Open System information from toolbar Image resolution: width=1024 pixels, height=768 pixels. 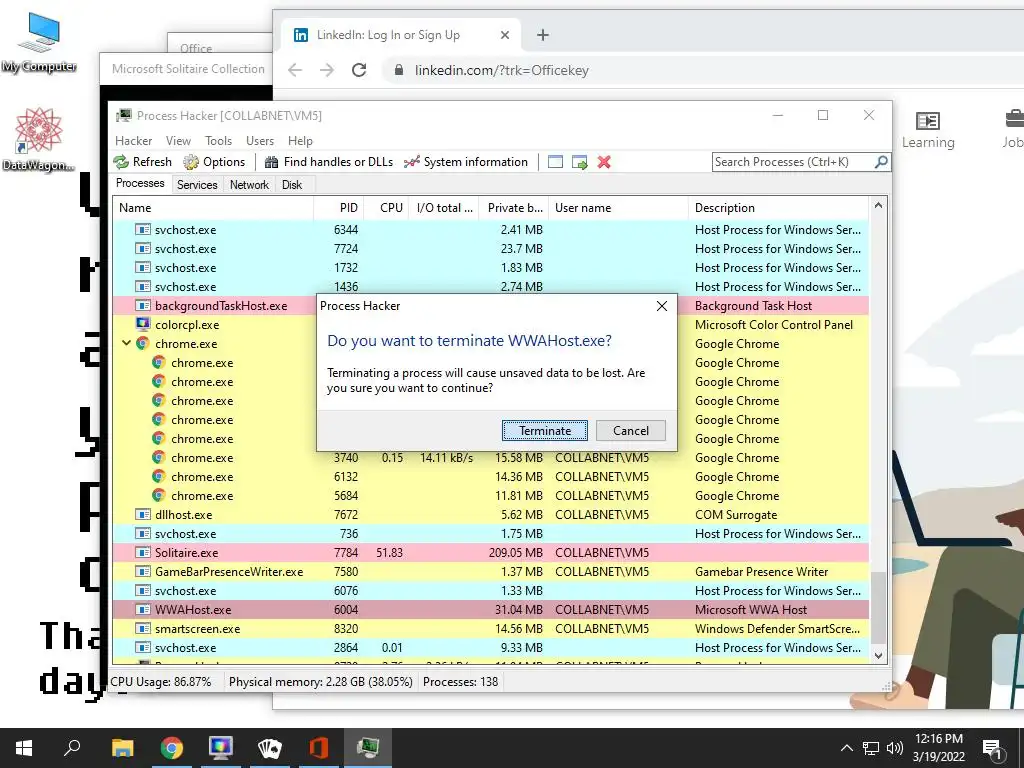click(x=466, y=162)
